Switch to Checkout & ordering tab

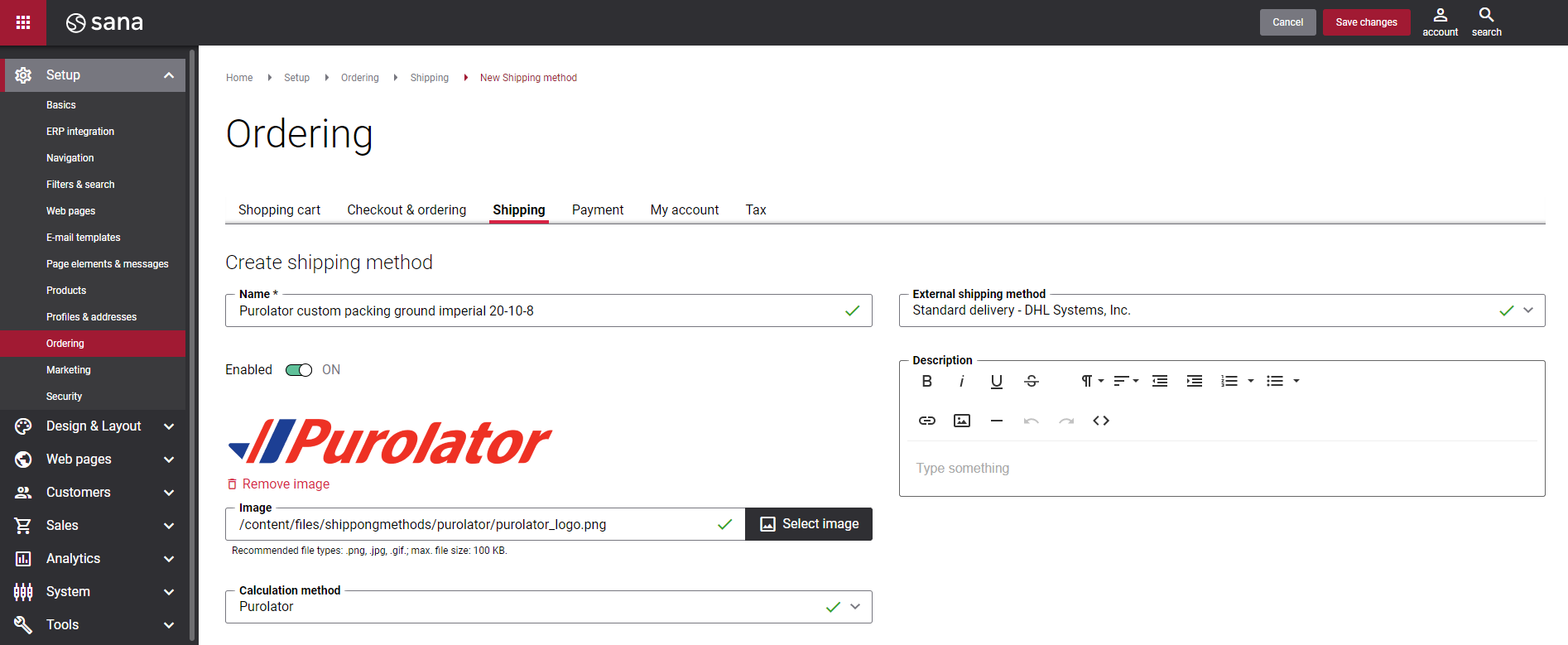(x=406, y=210)
